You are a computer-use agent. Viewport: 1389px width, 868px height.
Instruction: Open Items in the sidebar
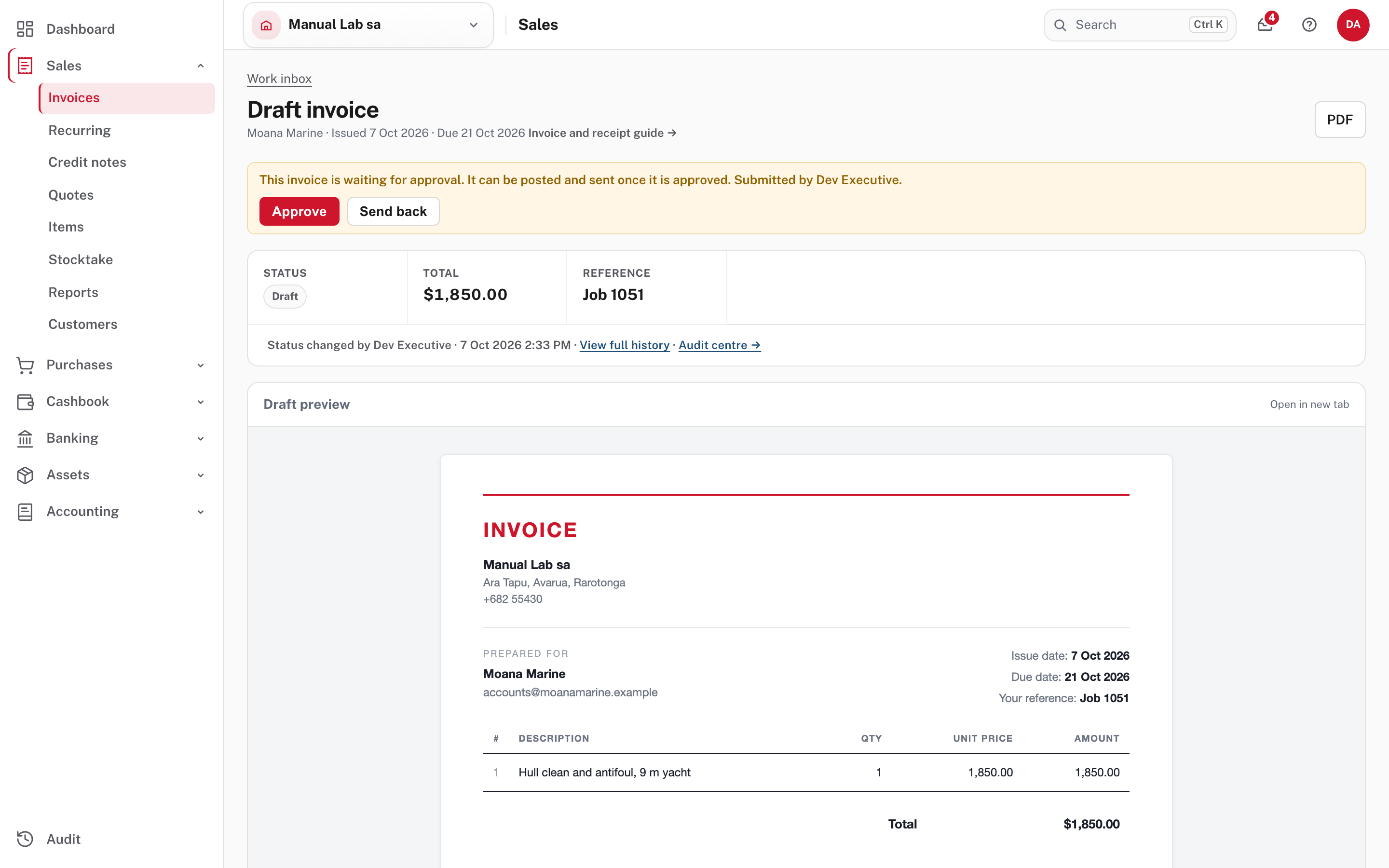coord(66,227)
